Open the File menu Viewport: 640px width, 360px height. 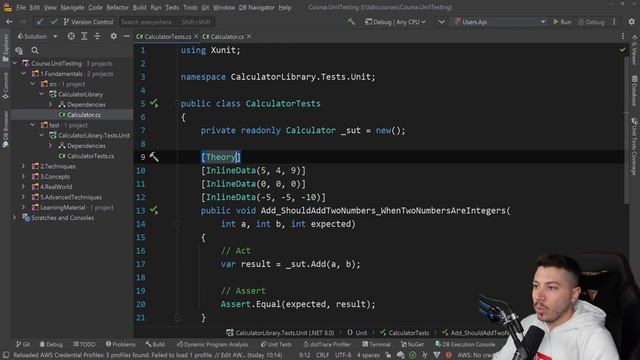point(21,7)
